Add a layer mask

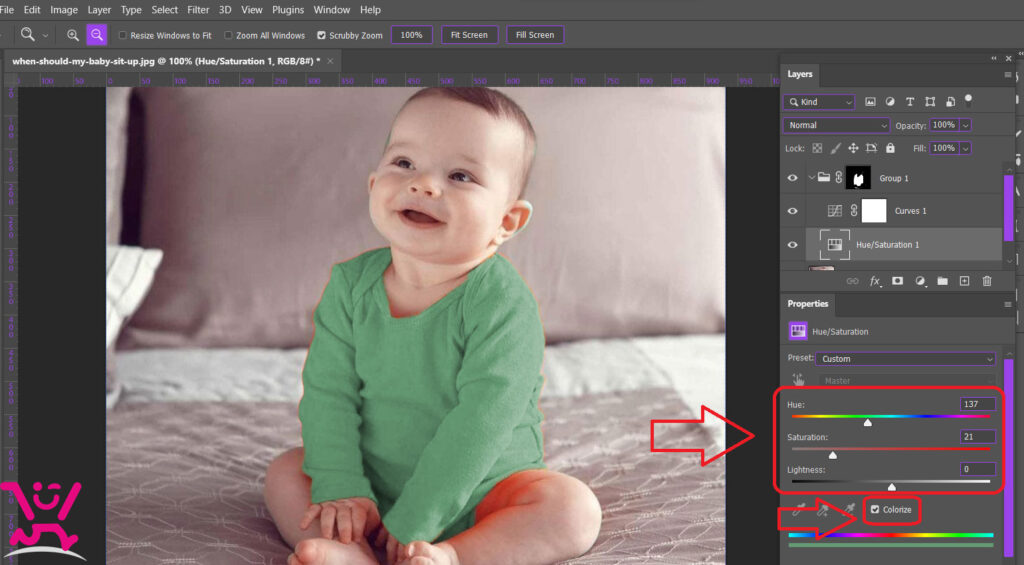897,281
